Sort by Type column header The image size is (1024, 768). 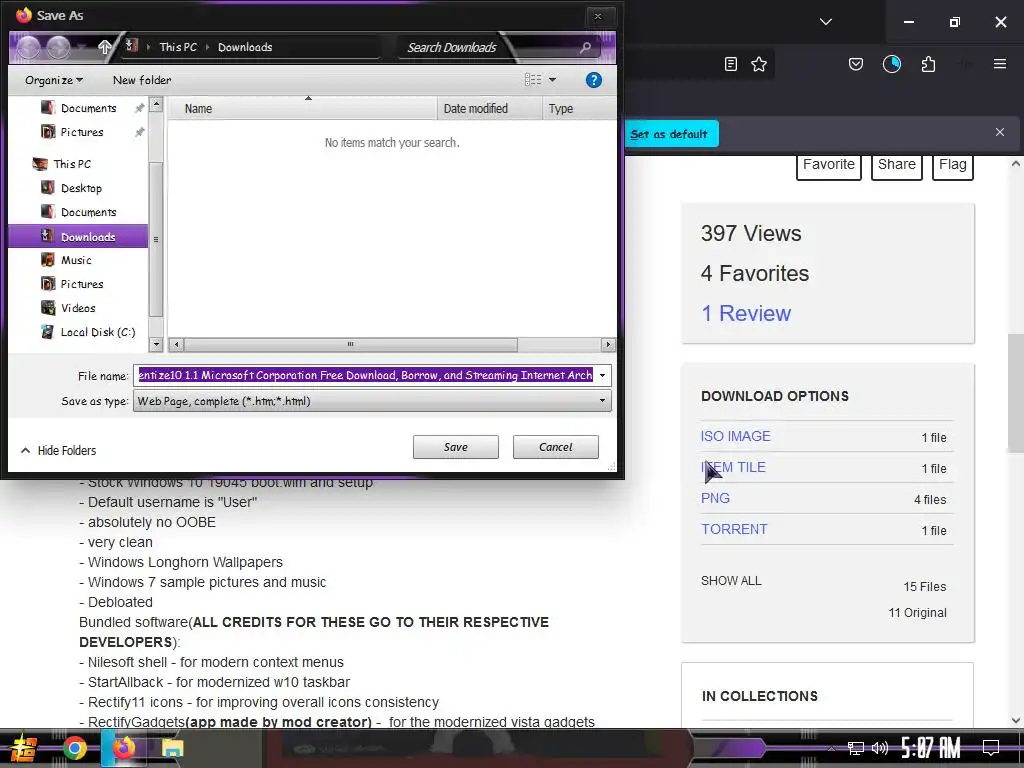click(x=578, y=108)
